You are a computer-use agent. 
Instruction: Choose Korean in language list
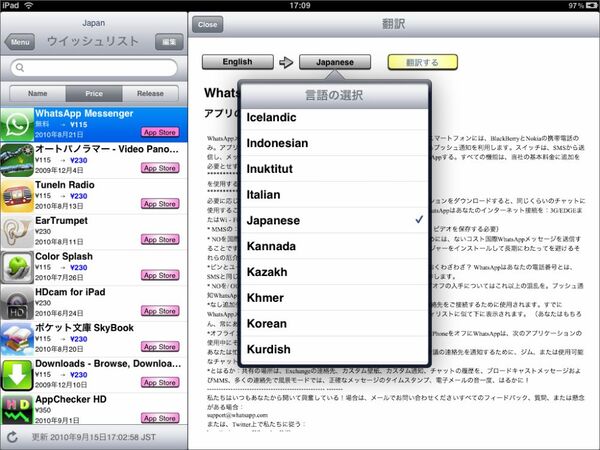coord(334,324)
